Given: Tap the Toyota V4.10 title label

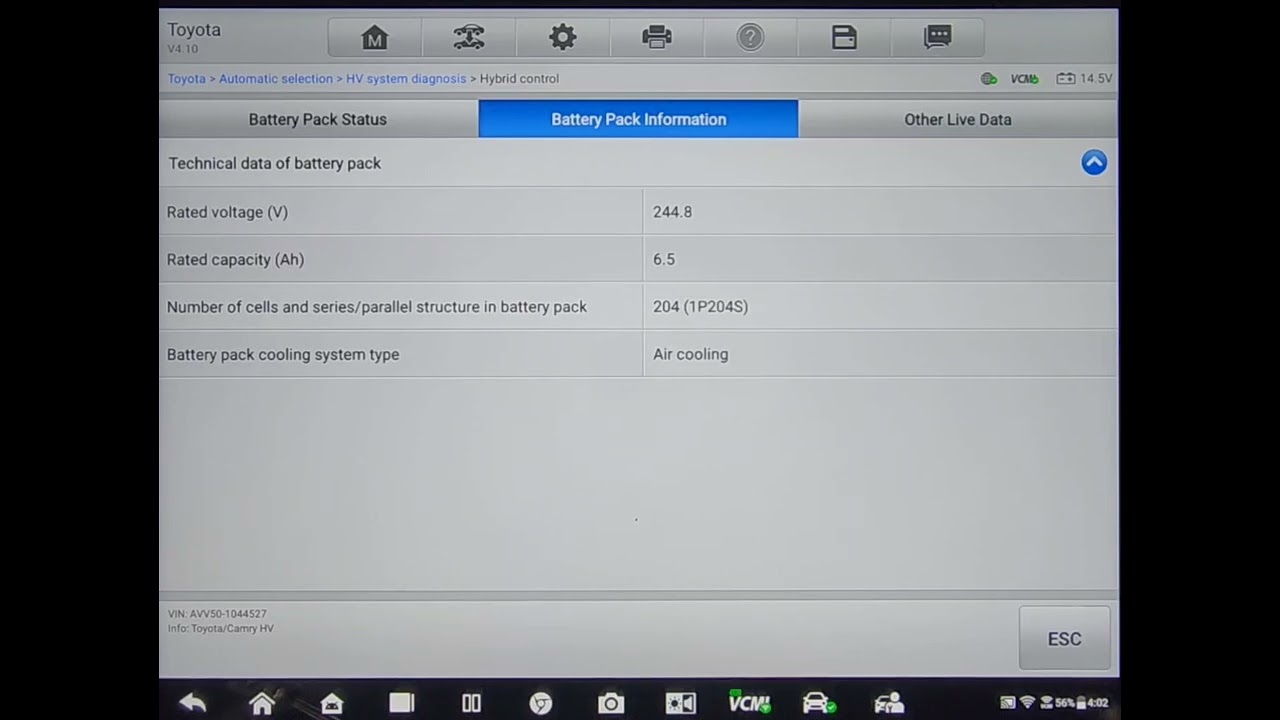Looking at the screenshot, I should click(194, 37).
